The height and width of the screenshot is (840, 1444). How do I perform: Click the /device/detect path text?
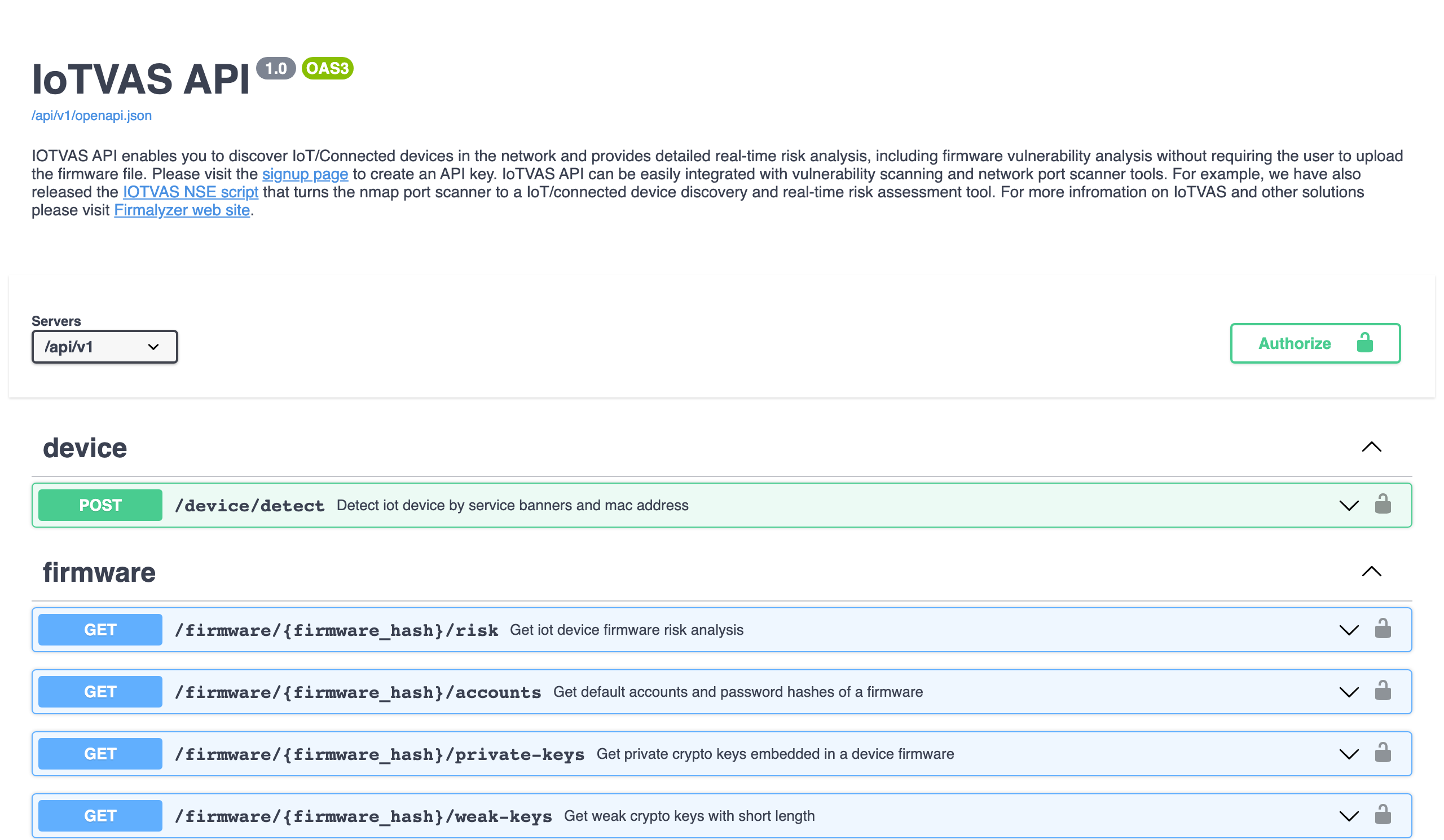(x=250, y=506)
